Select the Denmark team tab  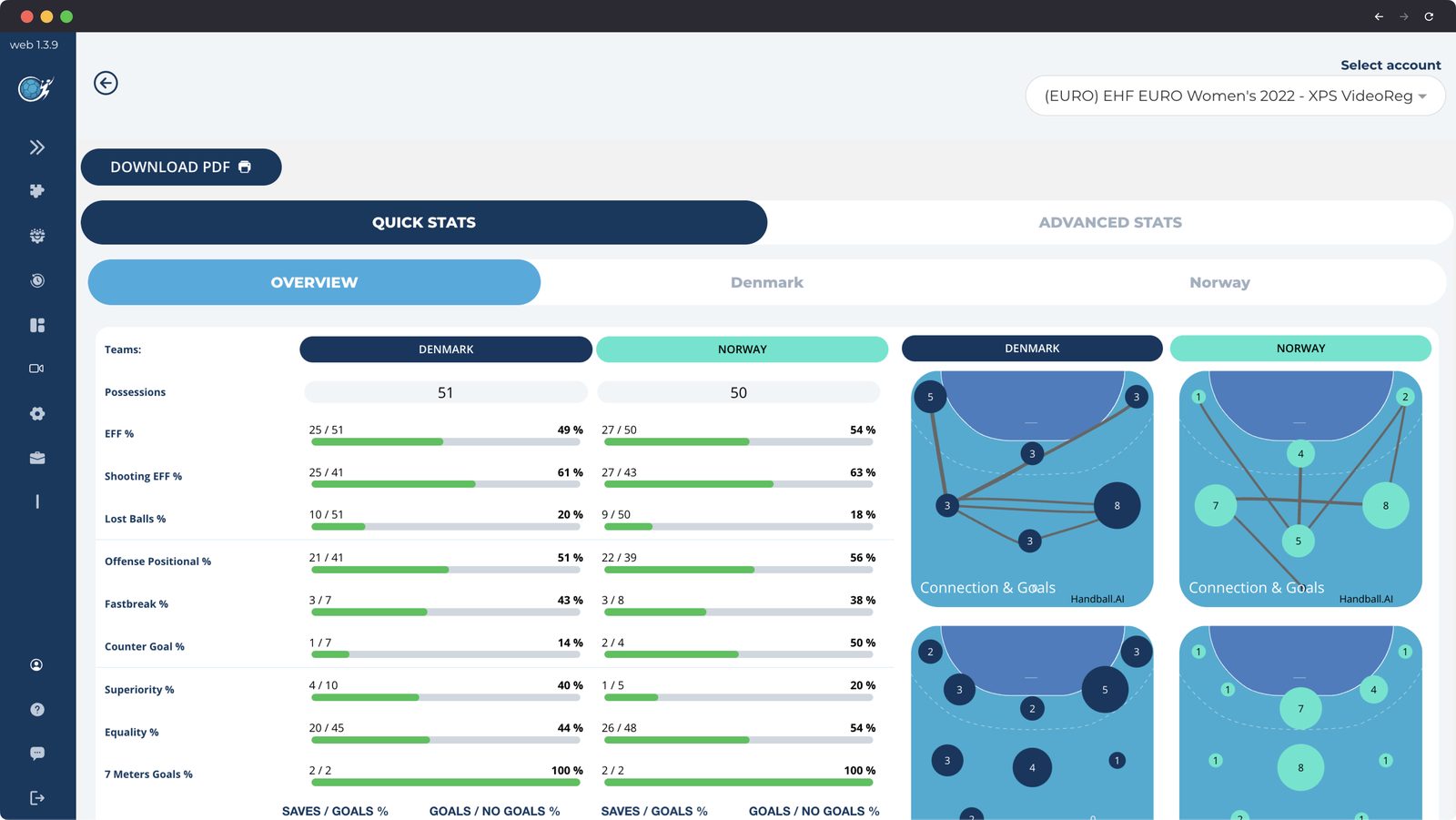[767, 282]
